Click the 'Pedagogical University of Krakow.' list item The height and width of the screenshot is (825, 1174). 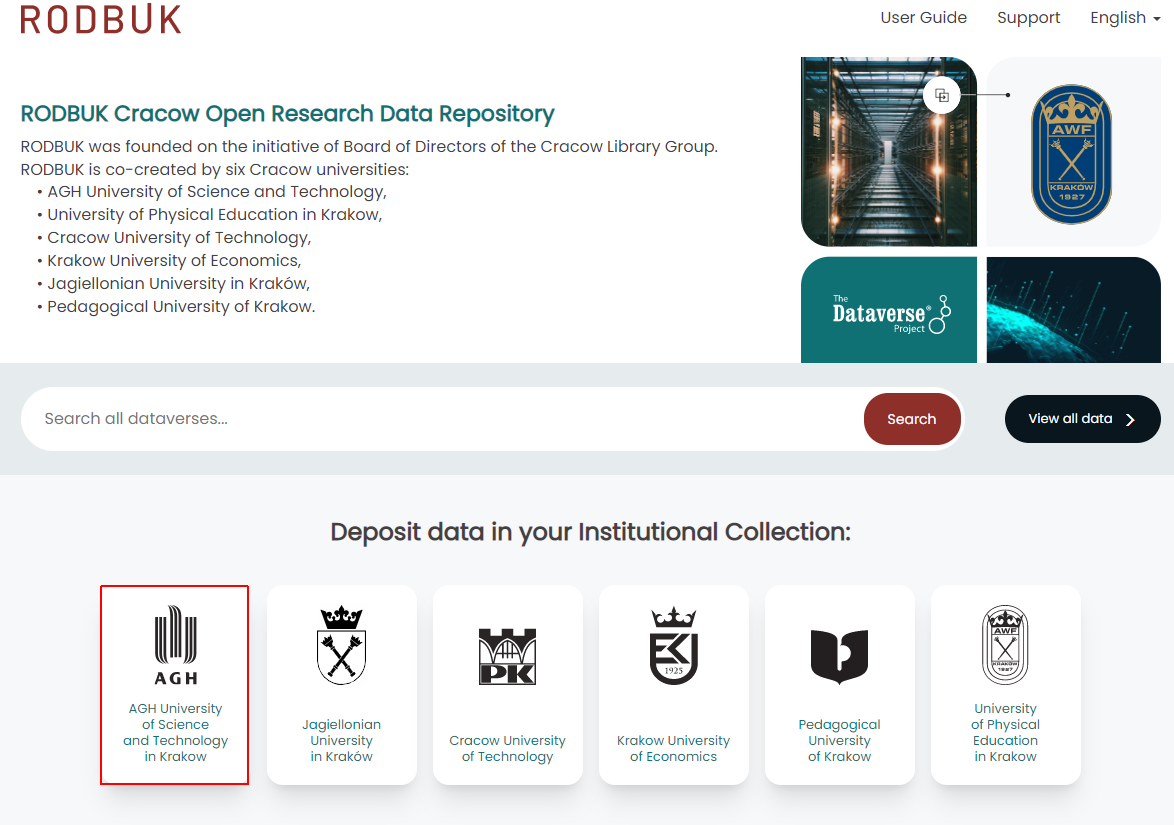[x=181, y=307]
